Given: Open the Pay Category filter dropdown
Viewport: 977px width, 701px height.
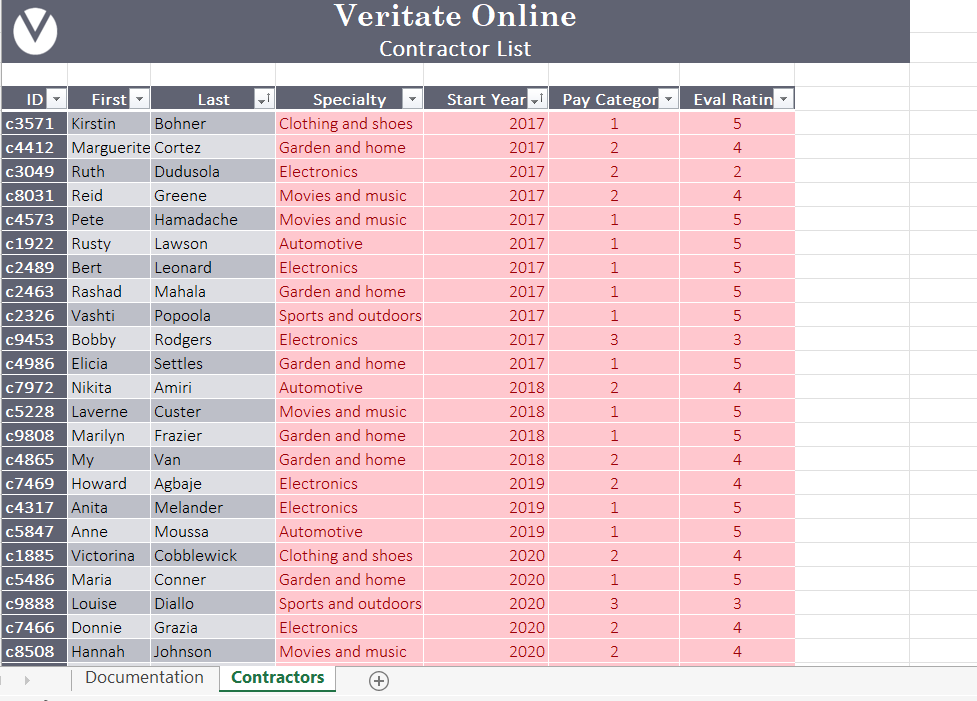Looking at the screenshot, I should pyautogui.click(x=667, y=98).
